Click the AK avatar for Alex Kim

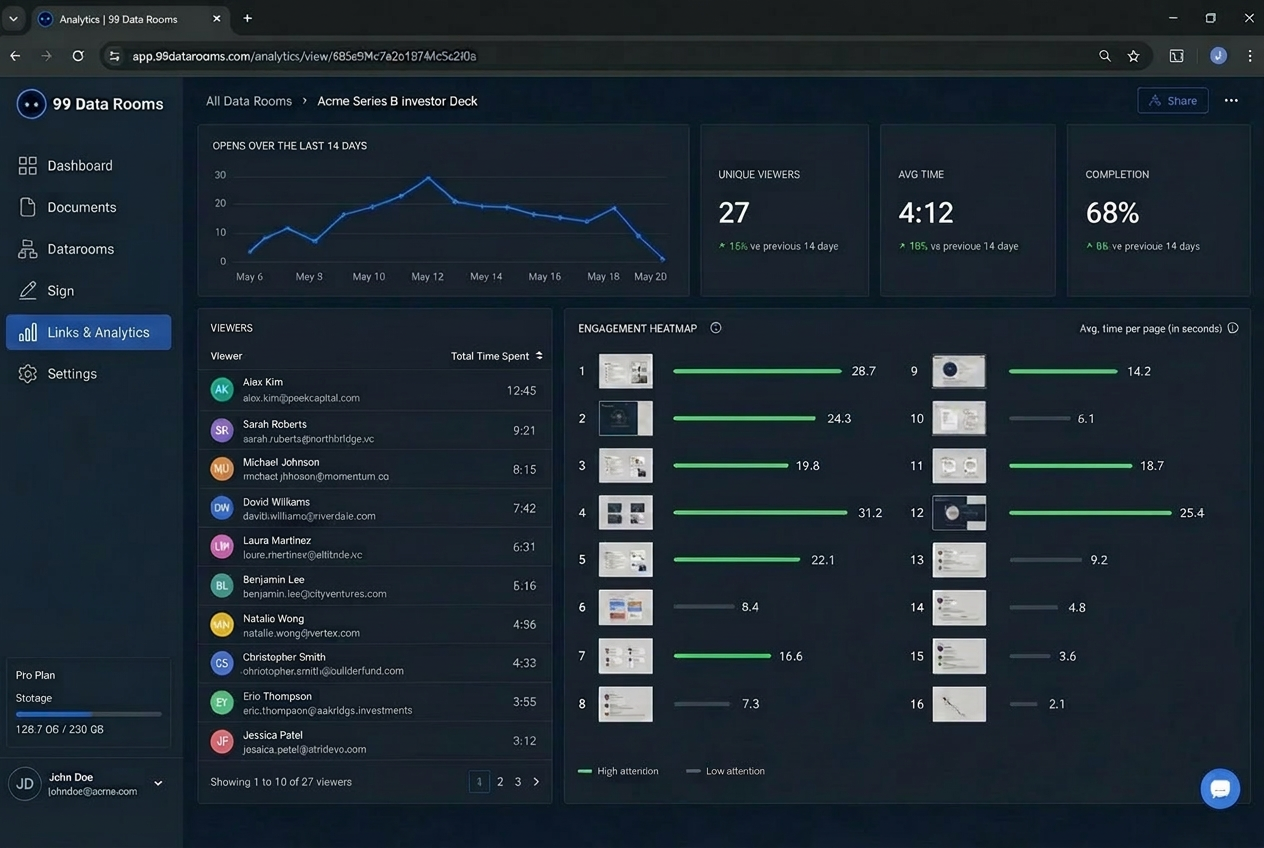[x=222, y=390]
